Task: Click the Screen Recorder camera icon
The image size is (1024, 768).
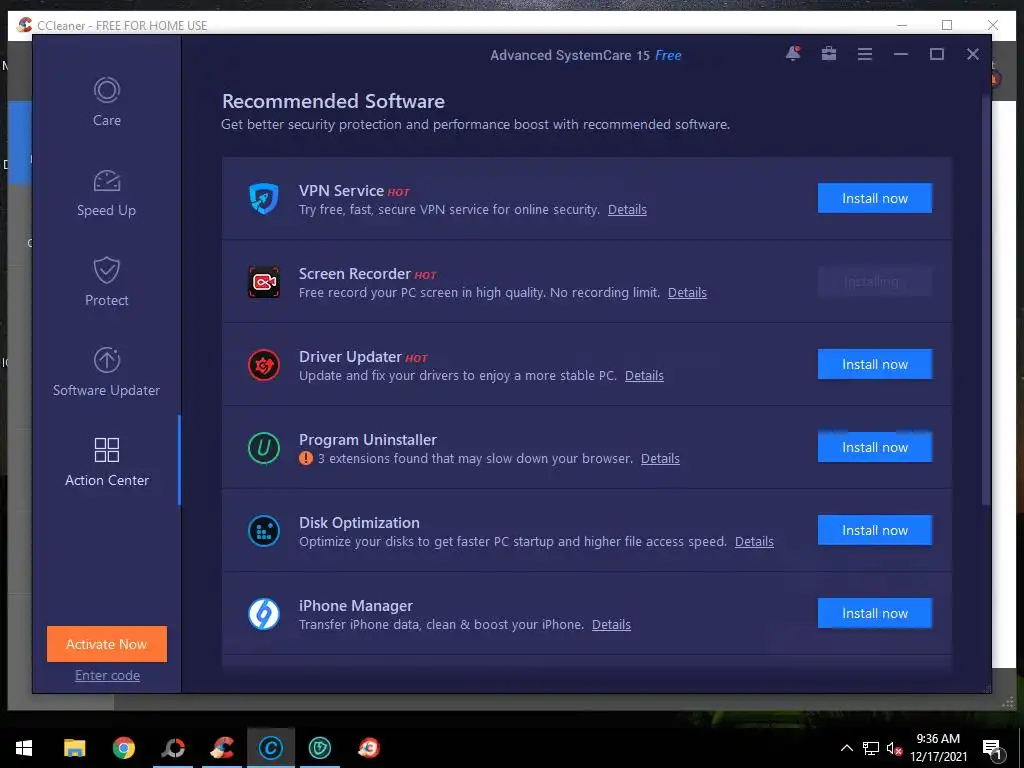Action: point(264,281)
